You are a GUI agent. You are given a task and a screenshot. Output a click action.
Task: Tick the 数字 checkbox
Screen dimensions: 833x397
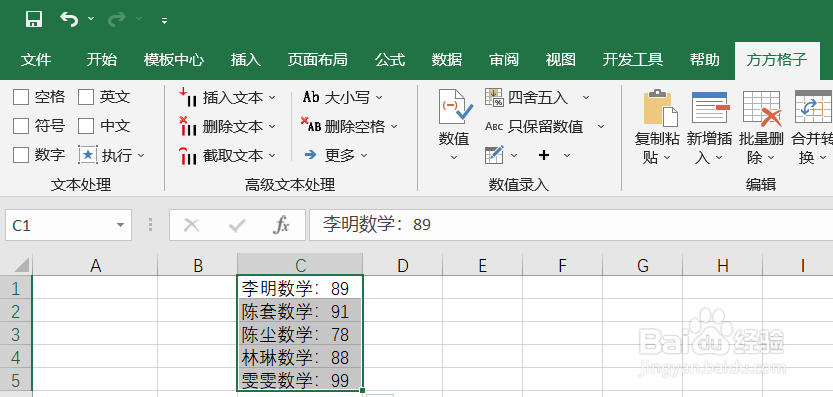pos(21,155)
